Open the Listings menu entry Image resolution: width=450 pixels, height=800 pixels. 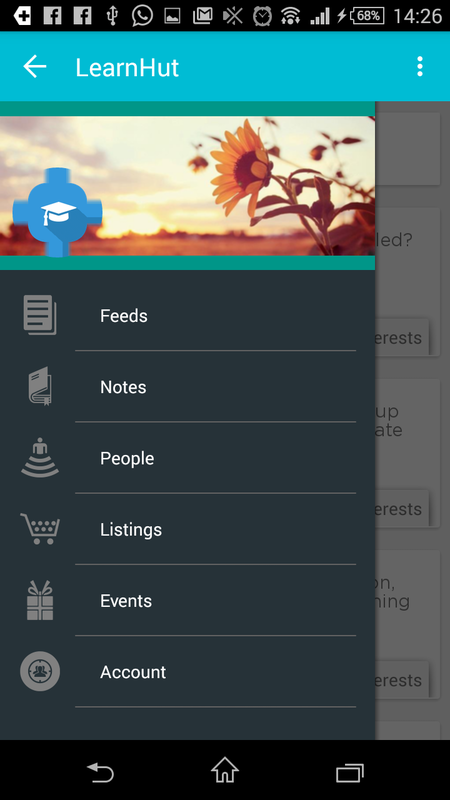[187, 530]
